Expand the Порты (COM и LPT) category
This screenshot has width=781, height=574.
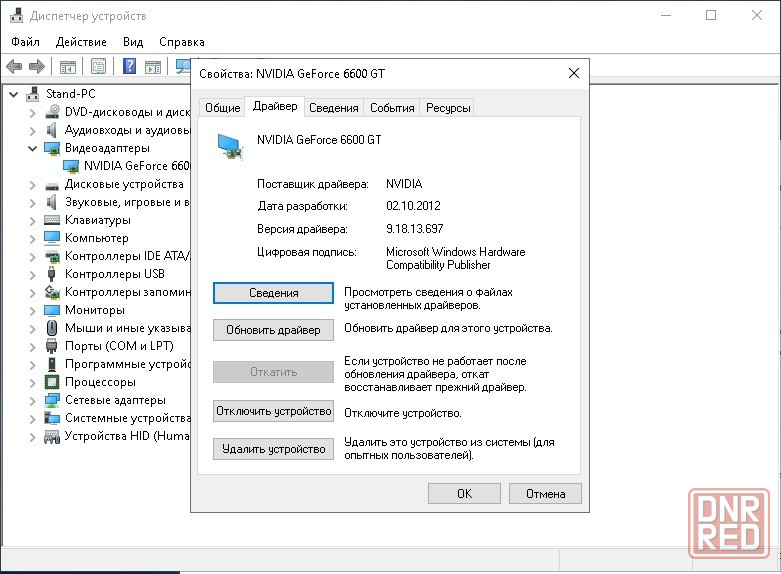(32, 346)
